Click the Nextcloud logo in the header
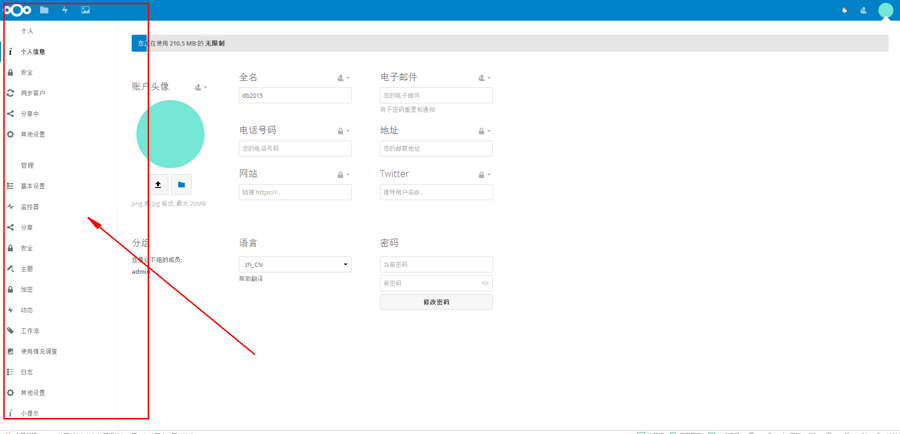 pos(17,10)
